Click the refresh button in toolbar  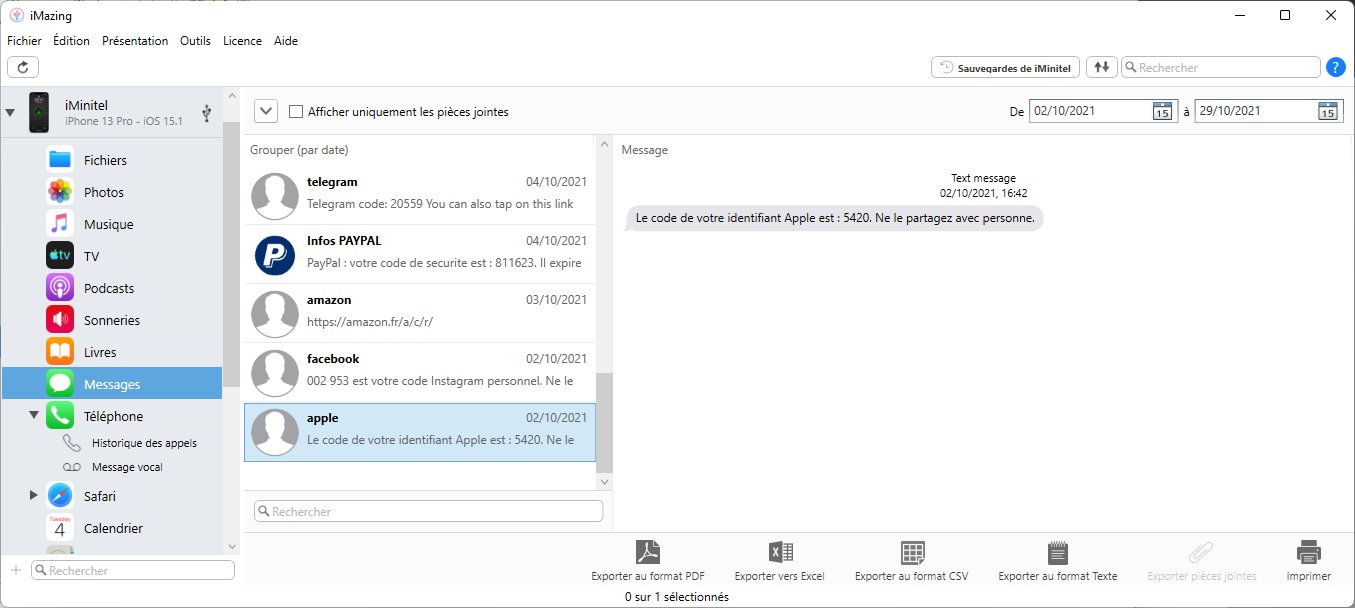(x=22, y=67)
